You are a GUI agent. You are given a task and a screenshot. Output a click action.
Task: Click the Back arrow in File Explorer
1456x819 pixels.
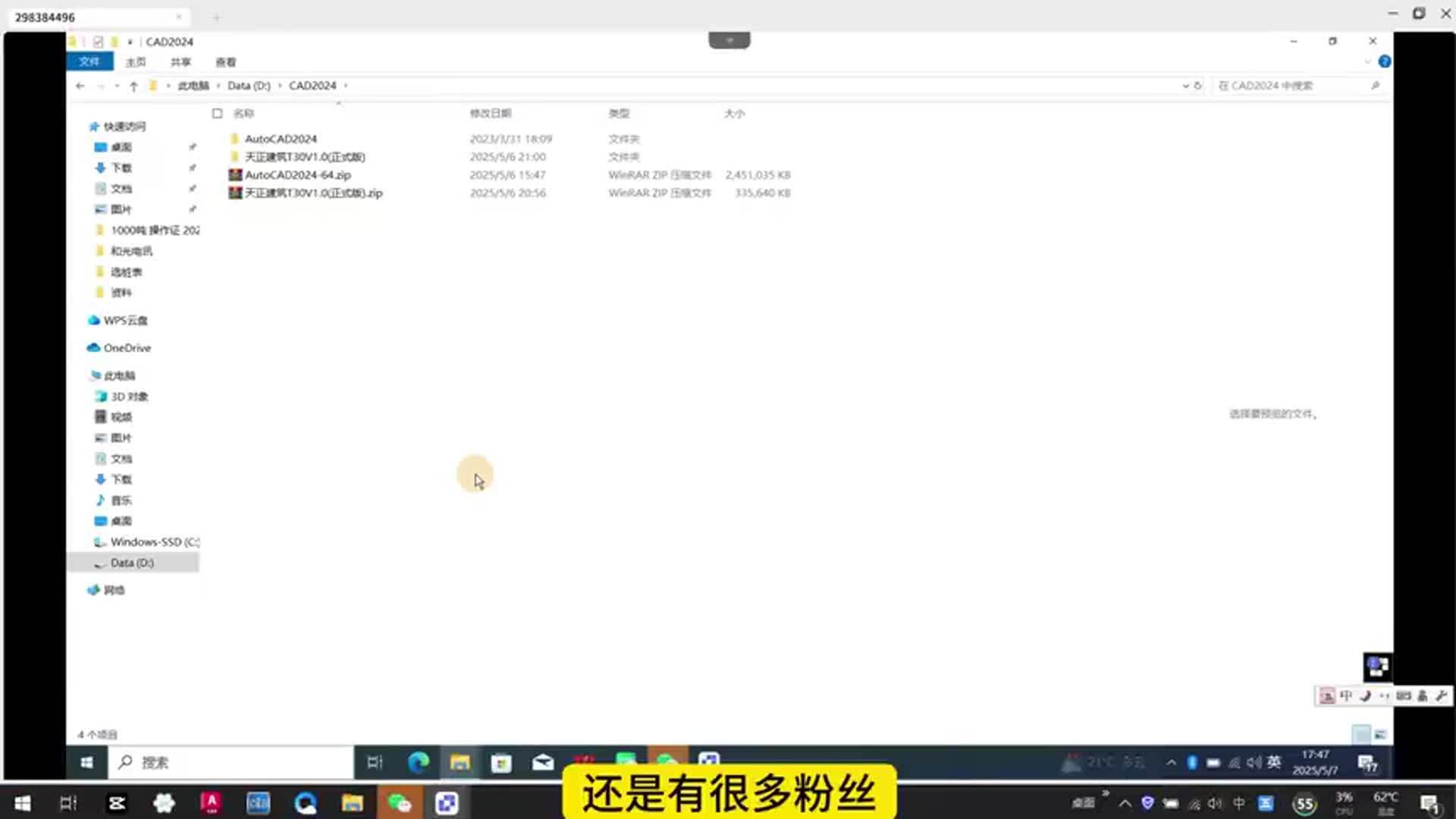(x=80, y=86)
